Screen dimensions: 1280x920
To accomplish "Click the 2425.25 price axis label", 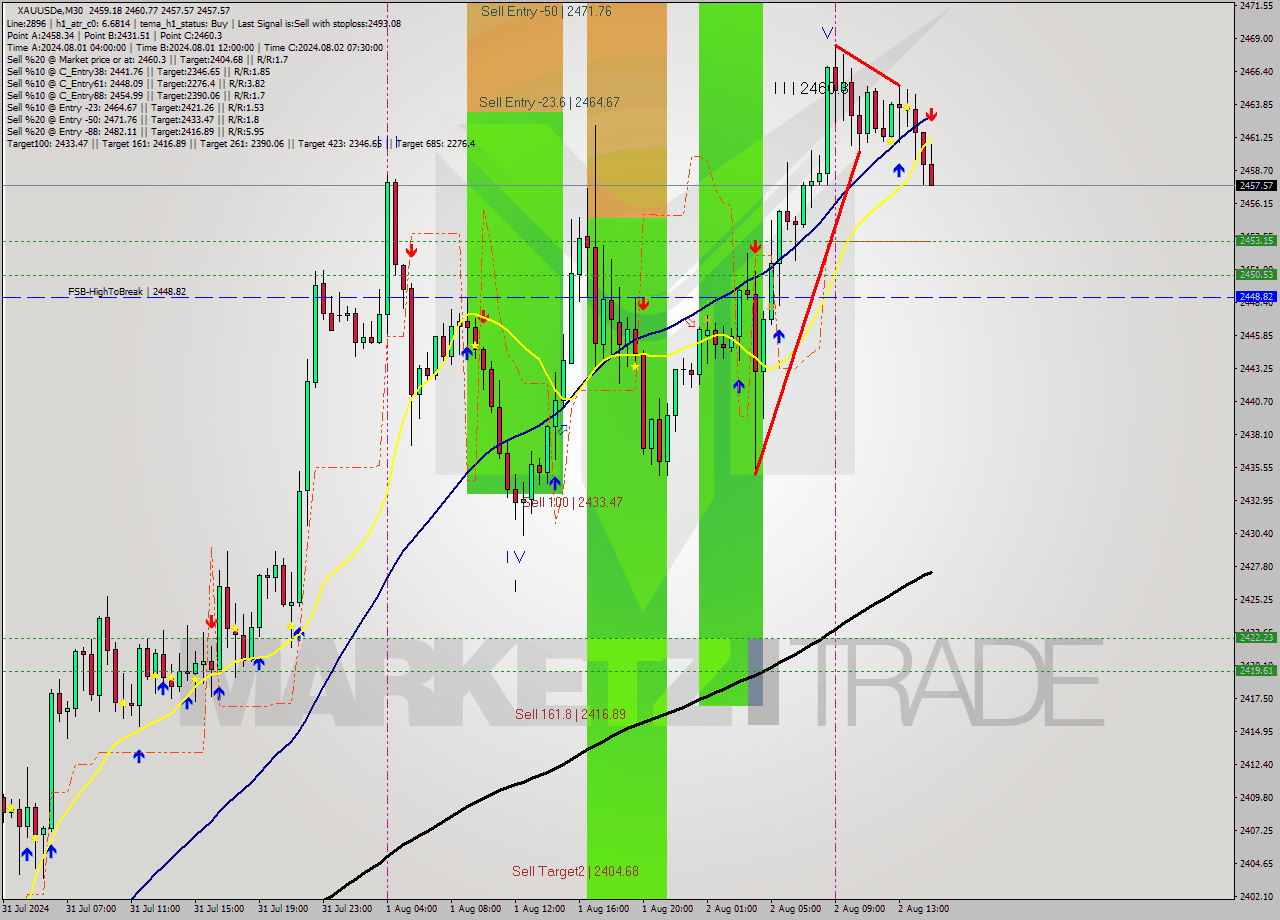I will [x=1256, y=599].
